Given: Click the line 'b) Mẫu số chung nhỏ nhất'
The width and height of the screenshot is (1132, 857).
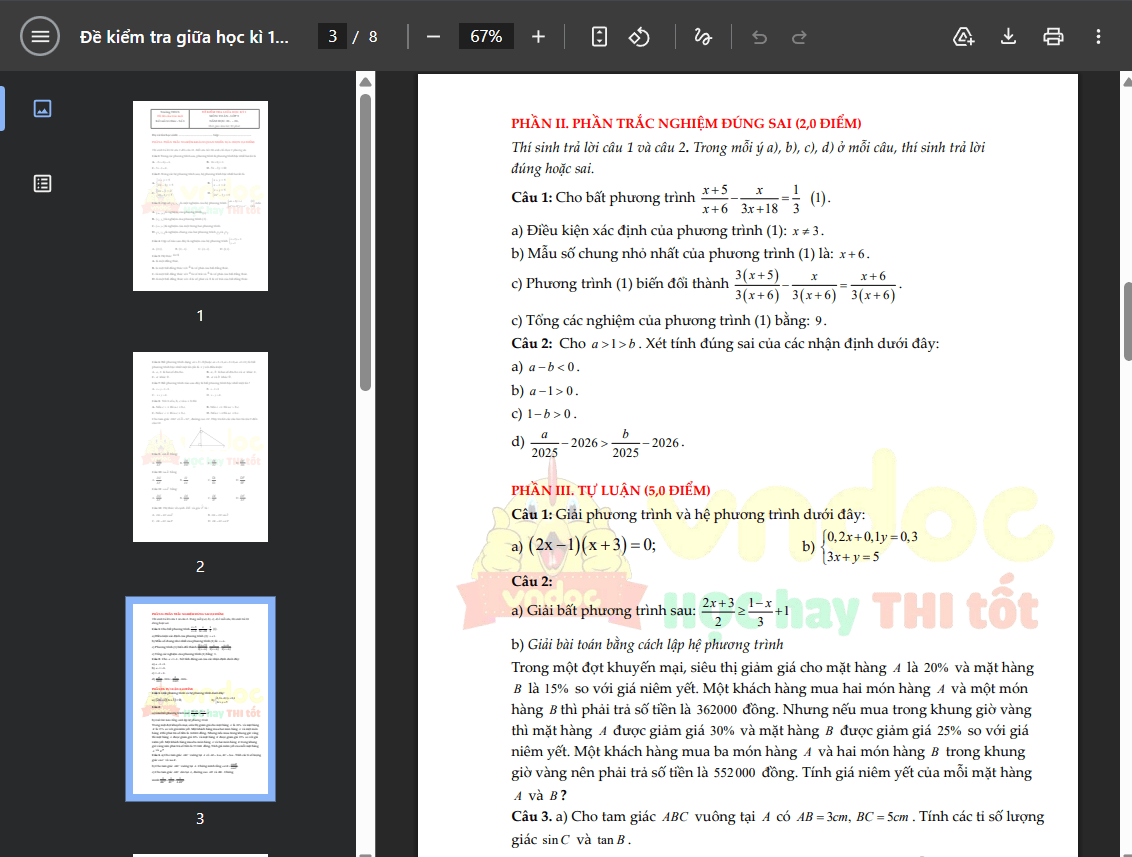Looking at the screenshot, I should click(690, 253).
